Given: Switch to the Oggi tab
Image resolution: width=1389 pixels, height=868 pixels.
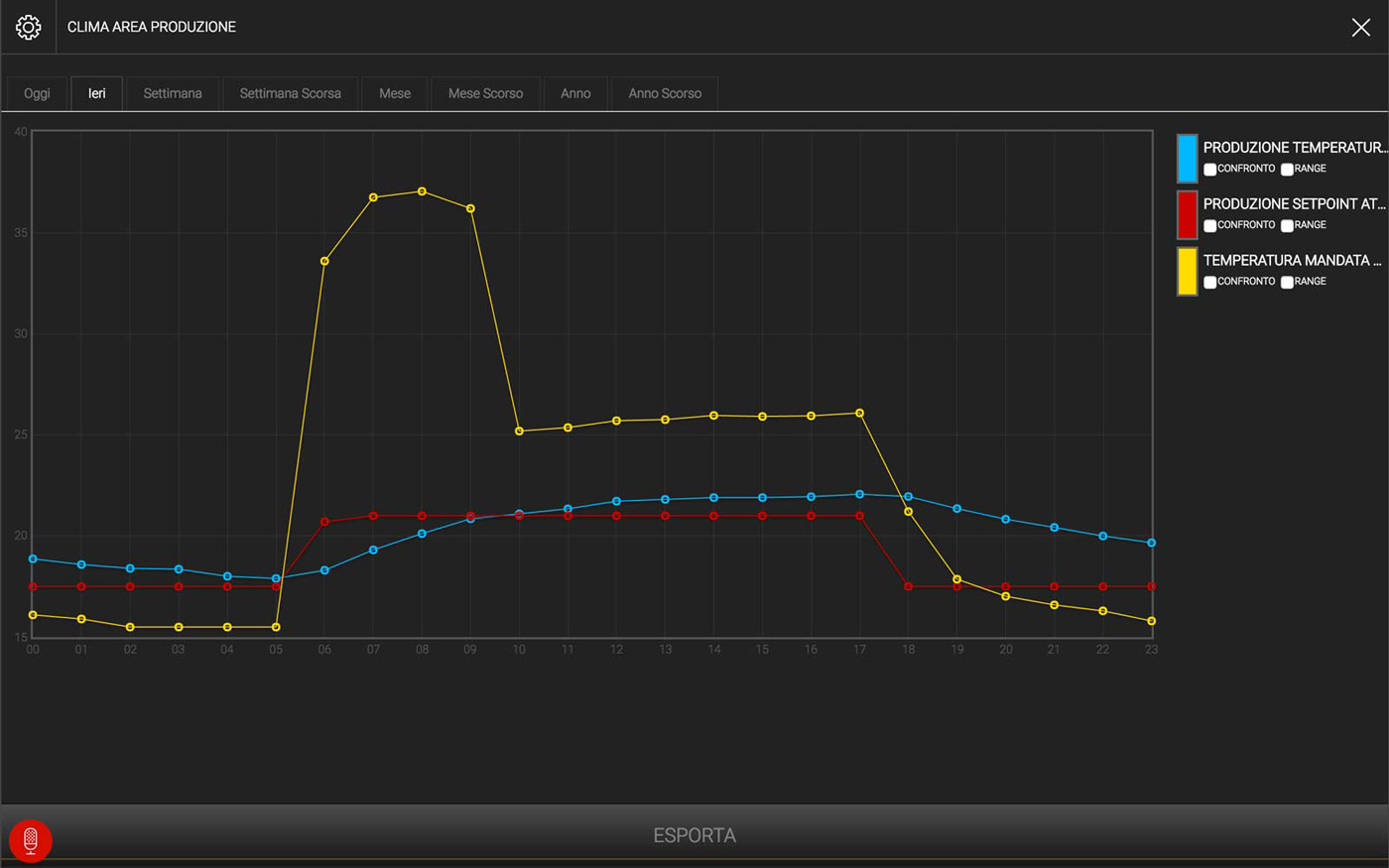Looking at the screenshot, I should (x=37, y=93).
